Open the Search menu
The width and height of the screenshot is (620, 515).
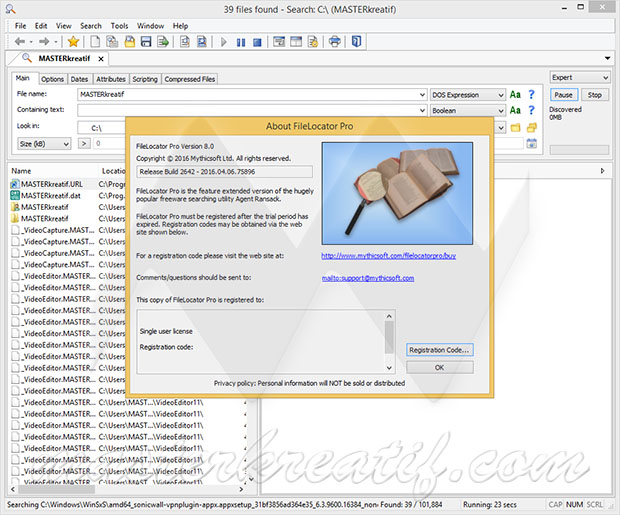pyautogui.click(x=91, y=26)
